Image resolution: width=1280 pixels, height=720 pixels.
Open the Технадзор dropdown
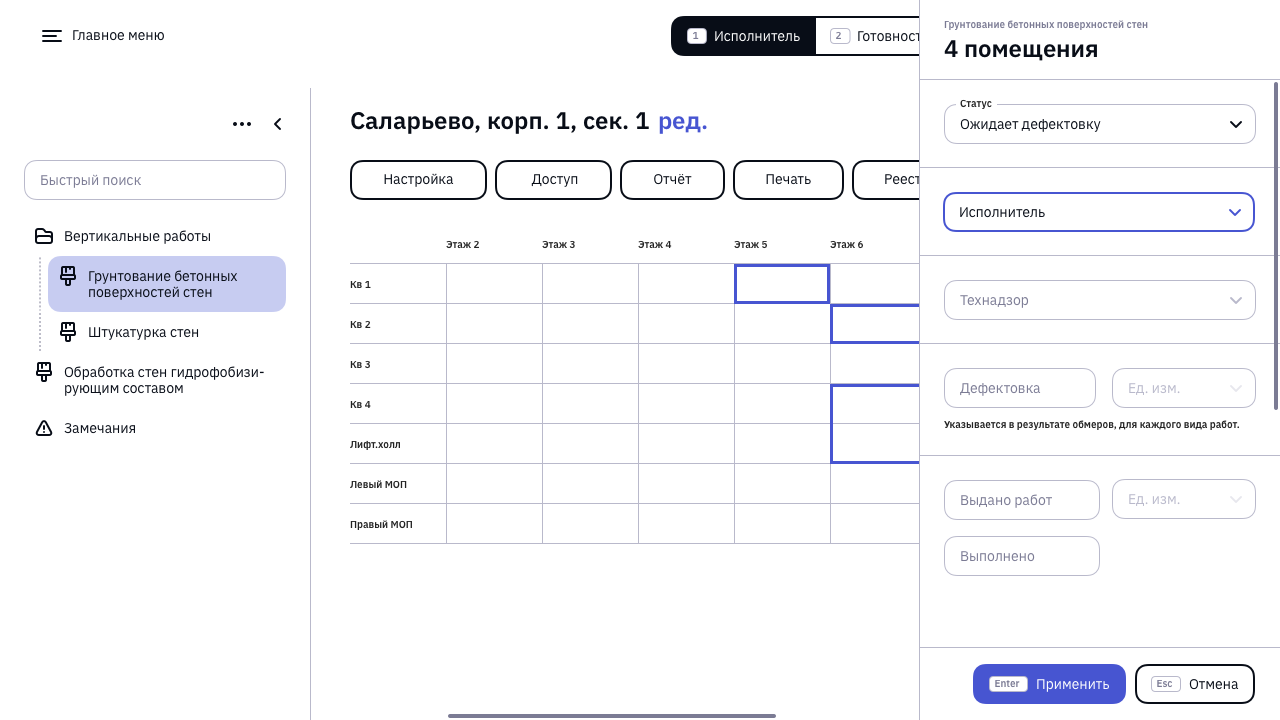point(1100,300)
